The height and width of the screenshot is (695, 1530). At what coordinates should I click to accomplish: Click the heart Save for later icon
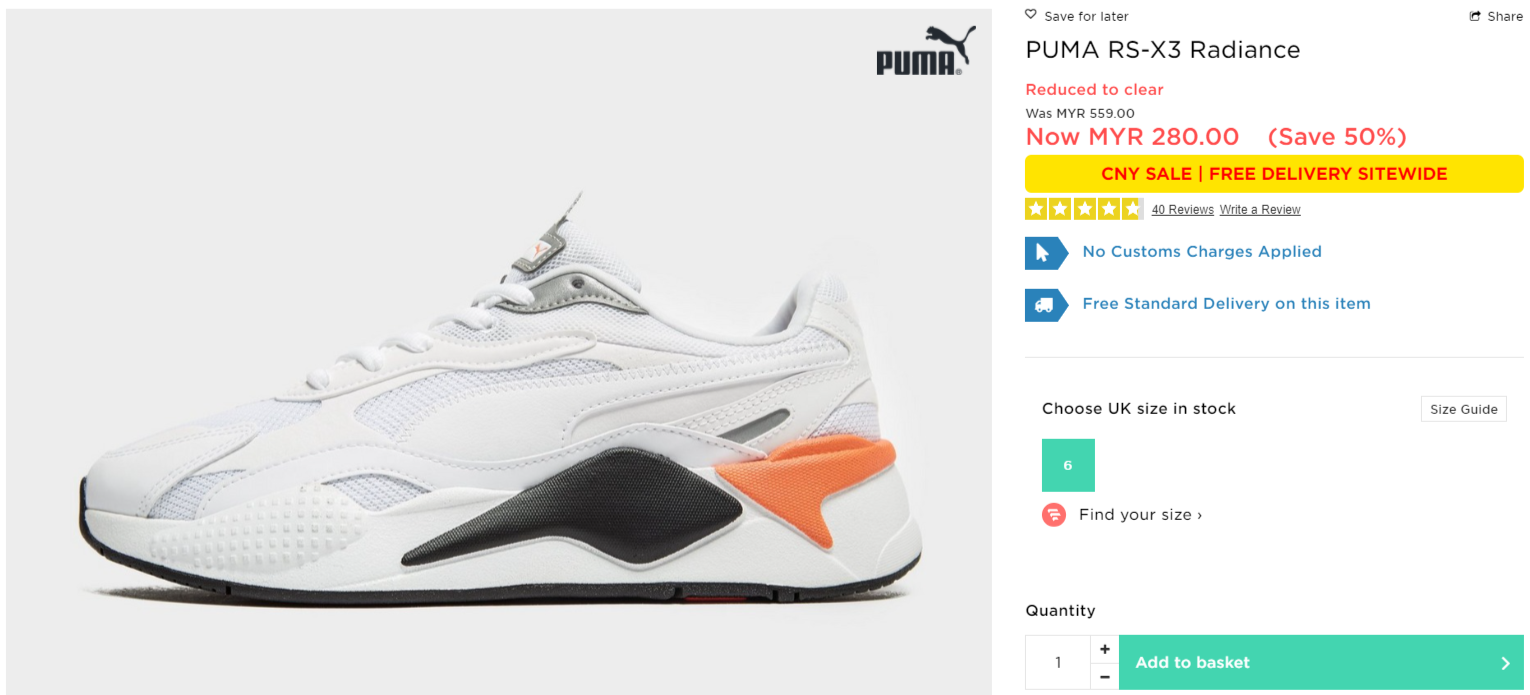(1031, 15)
